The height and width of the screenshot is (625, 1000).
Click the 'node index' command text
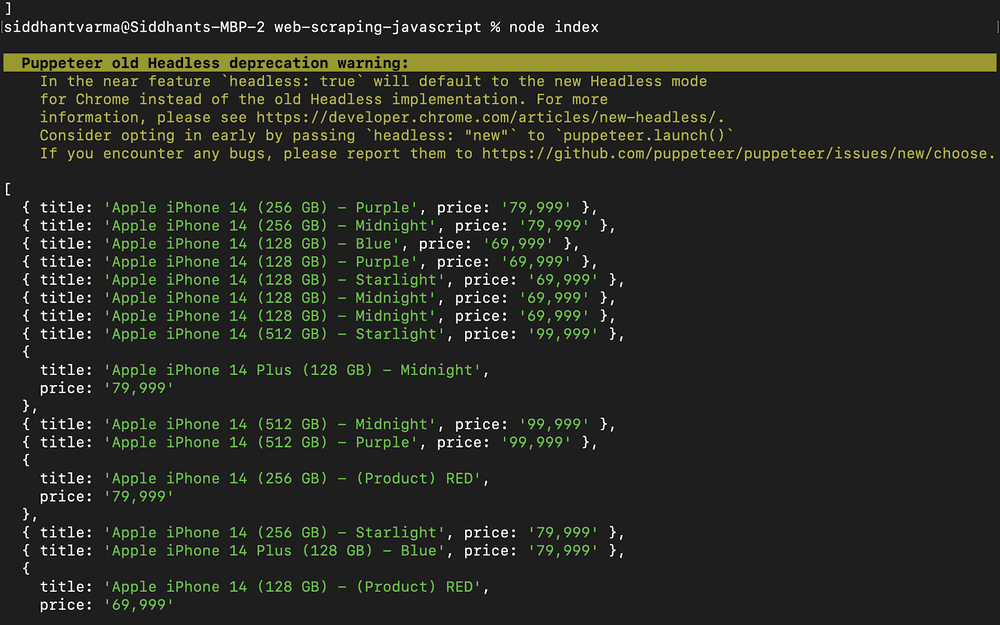click(554, 27)
